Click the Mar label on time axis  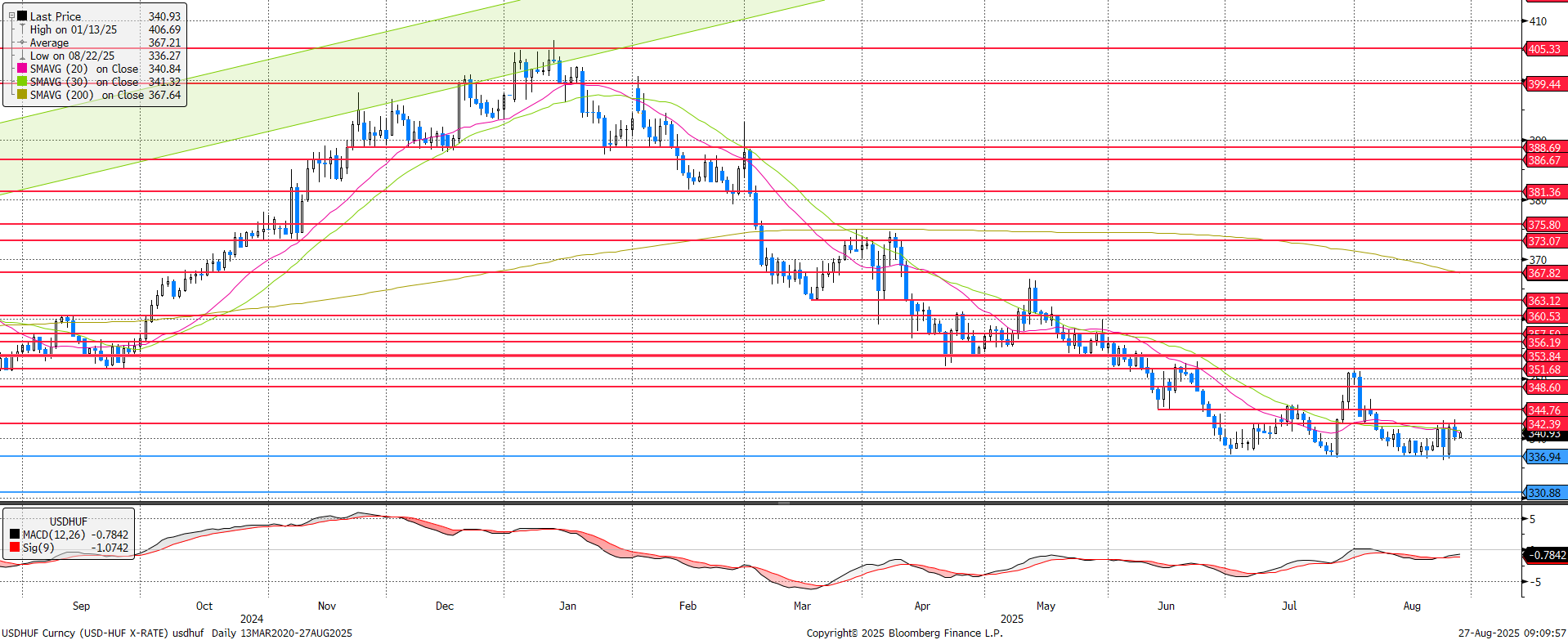[x=803, y=606]
